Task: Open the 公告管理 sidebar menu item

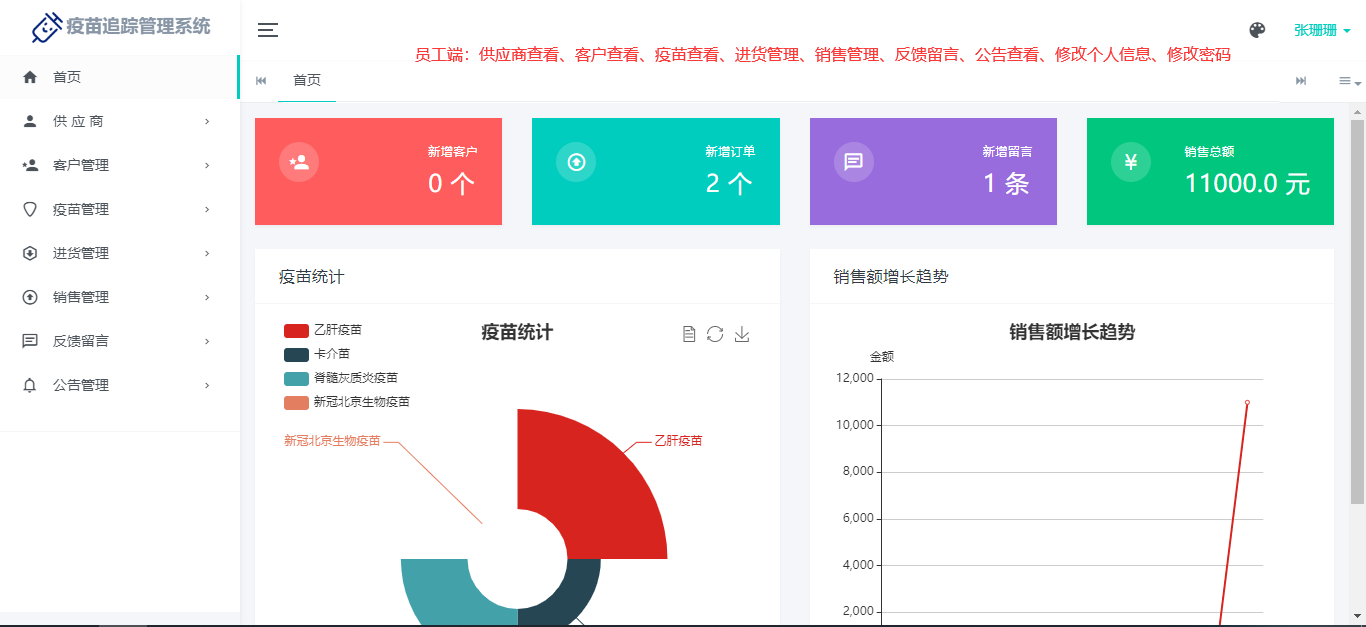Action: pos(120,385)
